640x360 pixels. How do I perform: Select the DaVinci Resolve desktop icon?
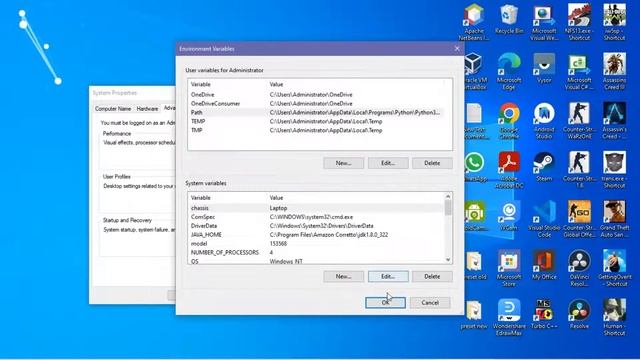pyautogui.click(x=579, y=268)
